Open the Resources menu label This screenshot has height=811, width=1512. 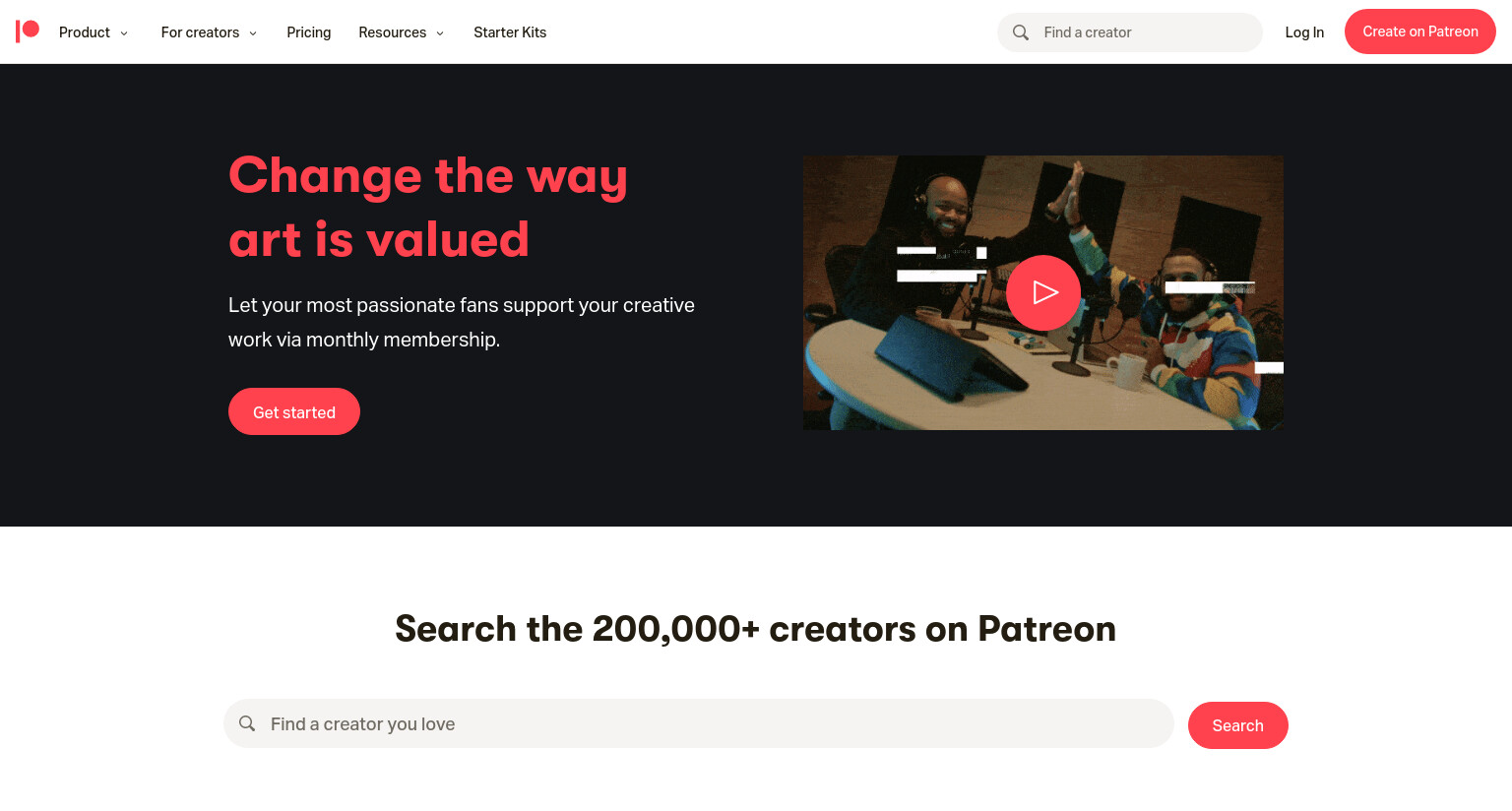393,32
